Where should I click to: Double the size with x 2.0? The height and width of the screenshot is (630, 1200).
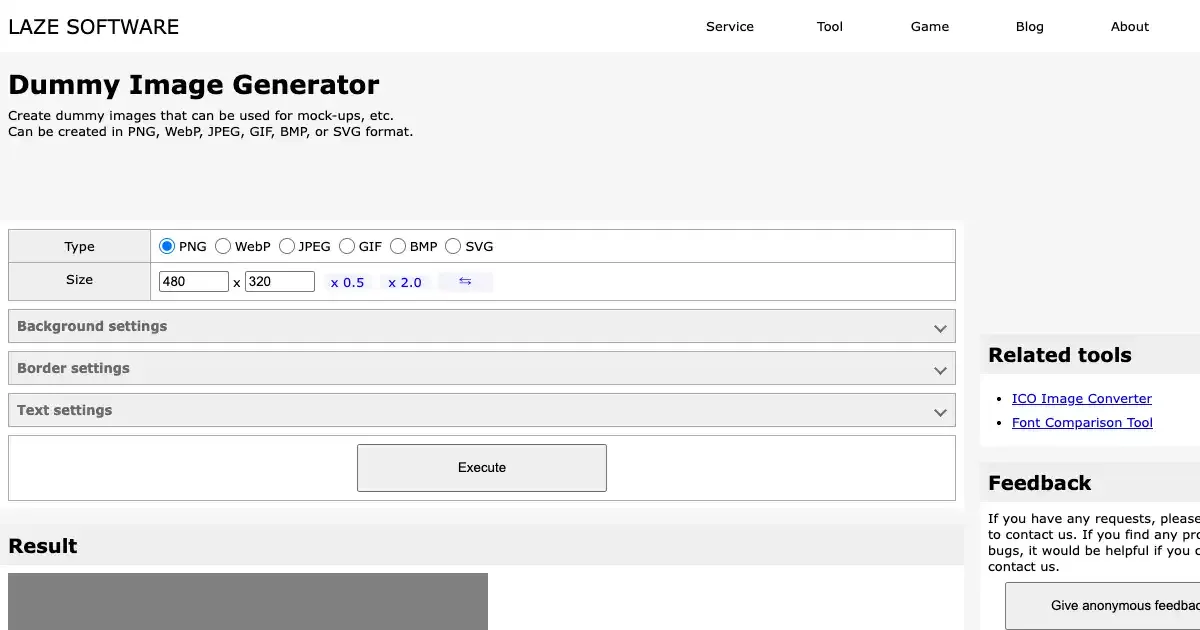[405, 283]
